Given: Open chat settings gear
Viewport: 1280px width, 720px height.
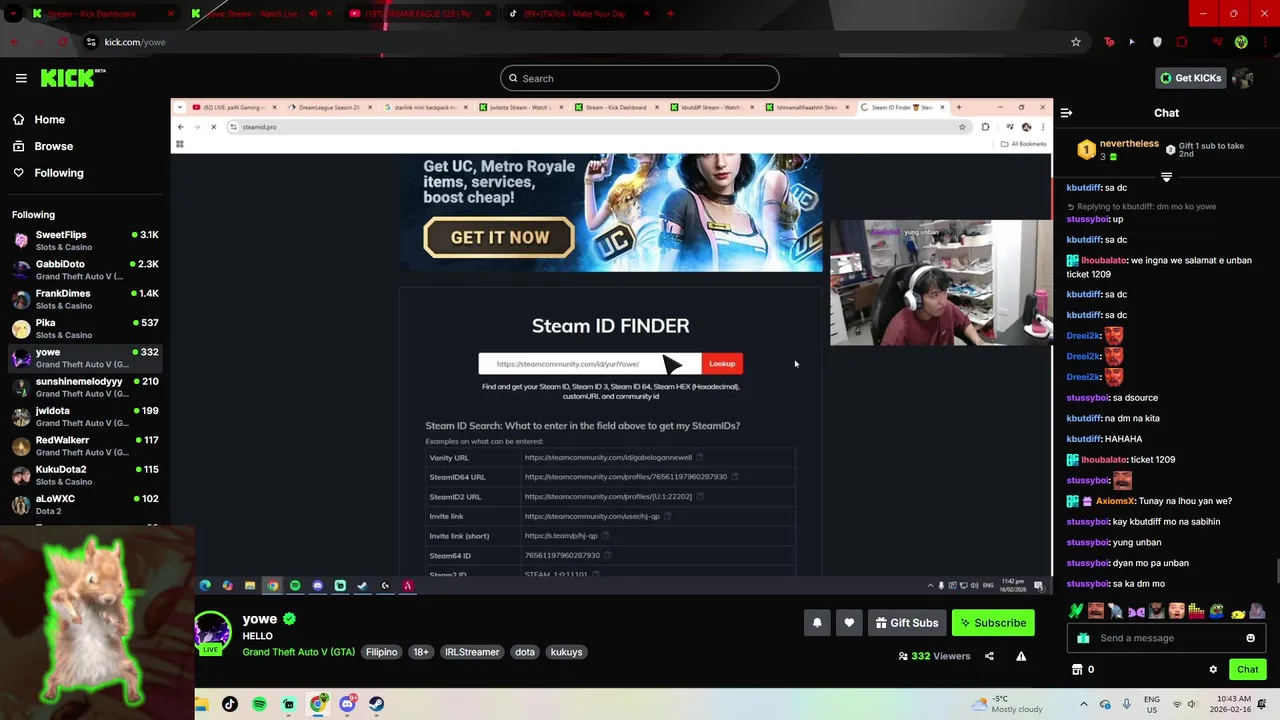Looking at the screenshot, I should click(x=1213, y=669).
